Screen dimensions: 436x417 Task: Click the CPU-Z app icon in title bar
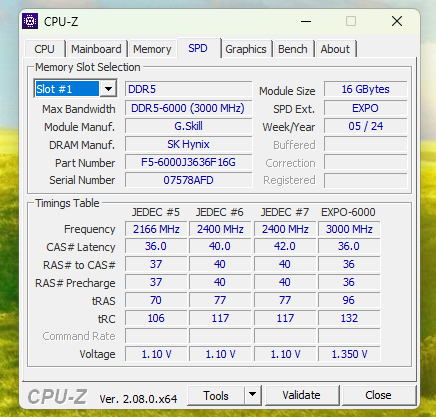click(30, 21)
